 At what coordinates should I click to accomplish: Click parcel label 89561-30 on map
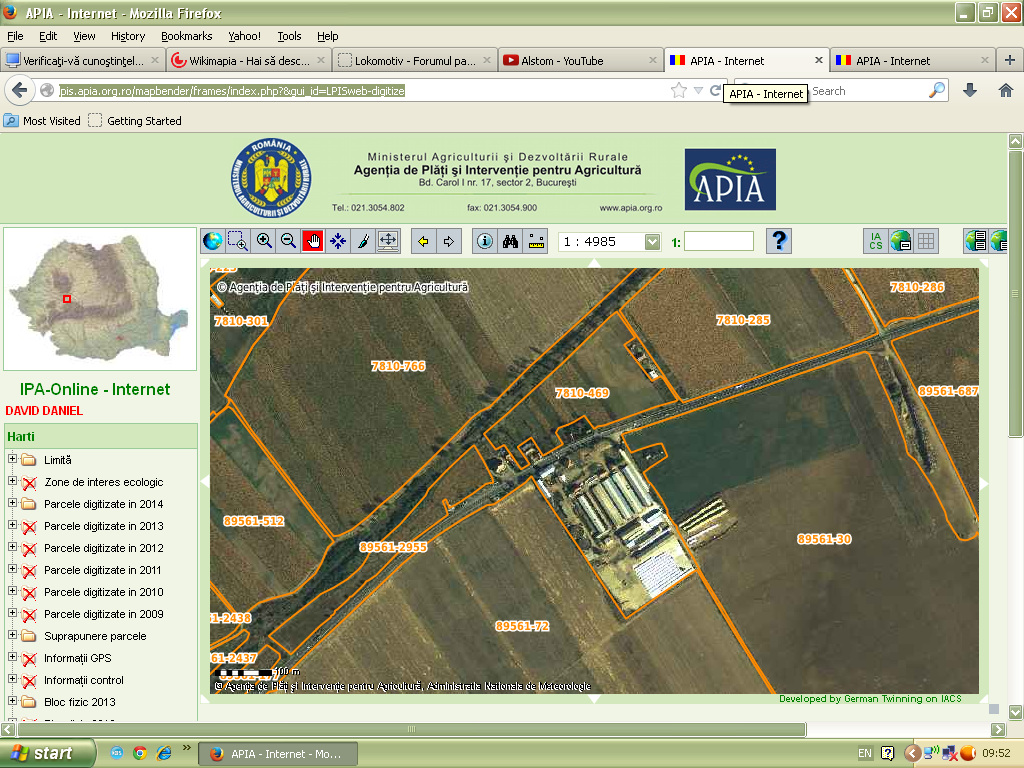[x=824, y=539]
